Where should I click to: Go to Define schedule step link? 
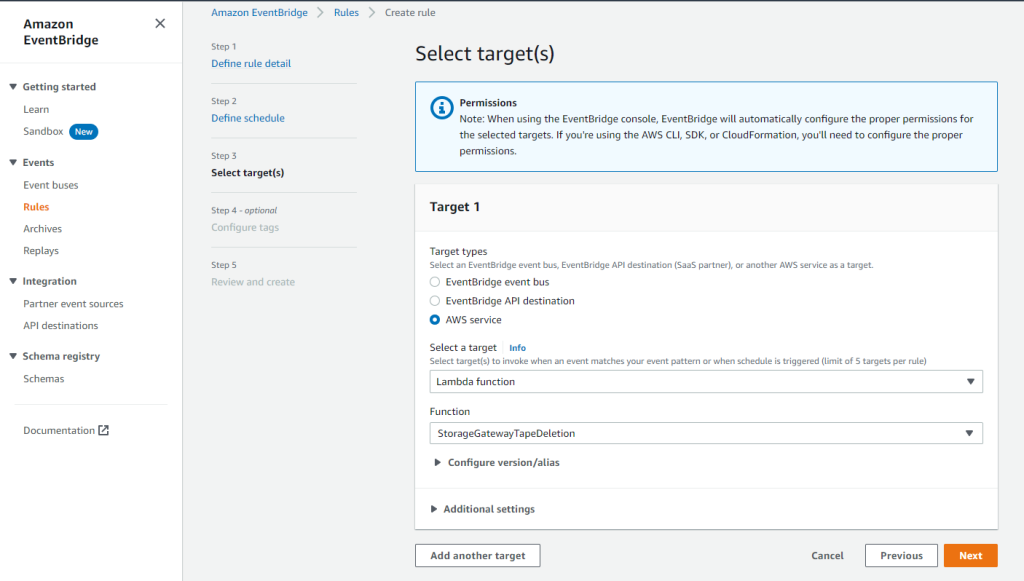248,118
